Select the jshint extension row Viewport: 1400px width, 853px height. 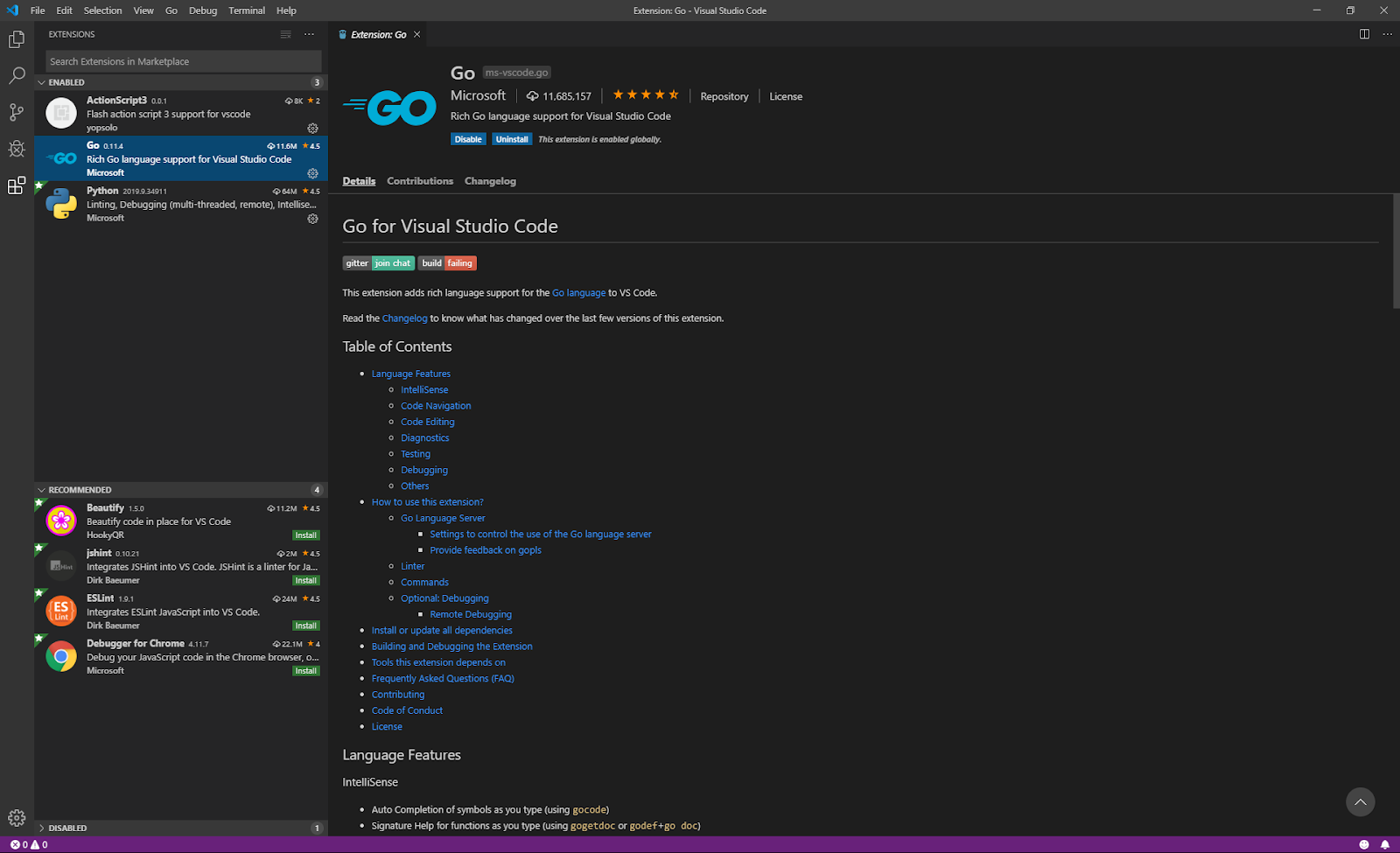(181, 566)
